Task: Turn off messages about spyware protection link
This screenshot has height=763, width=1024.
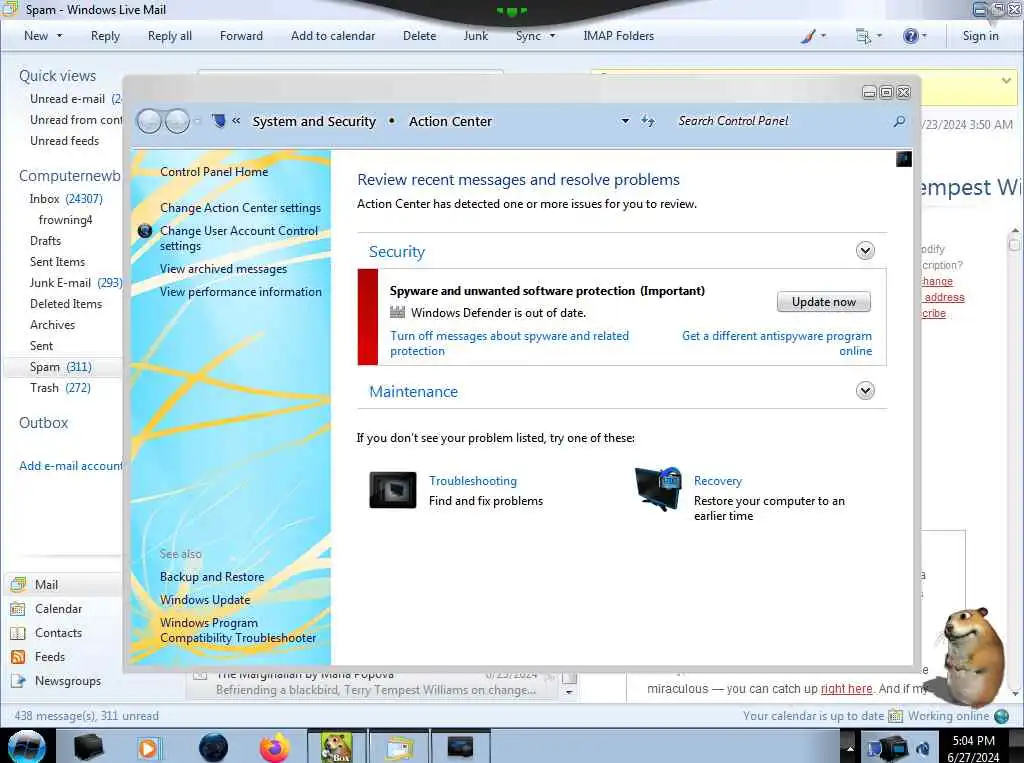Action: tap(509, 343)
